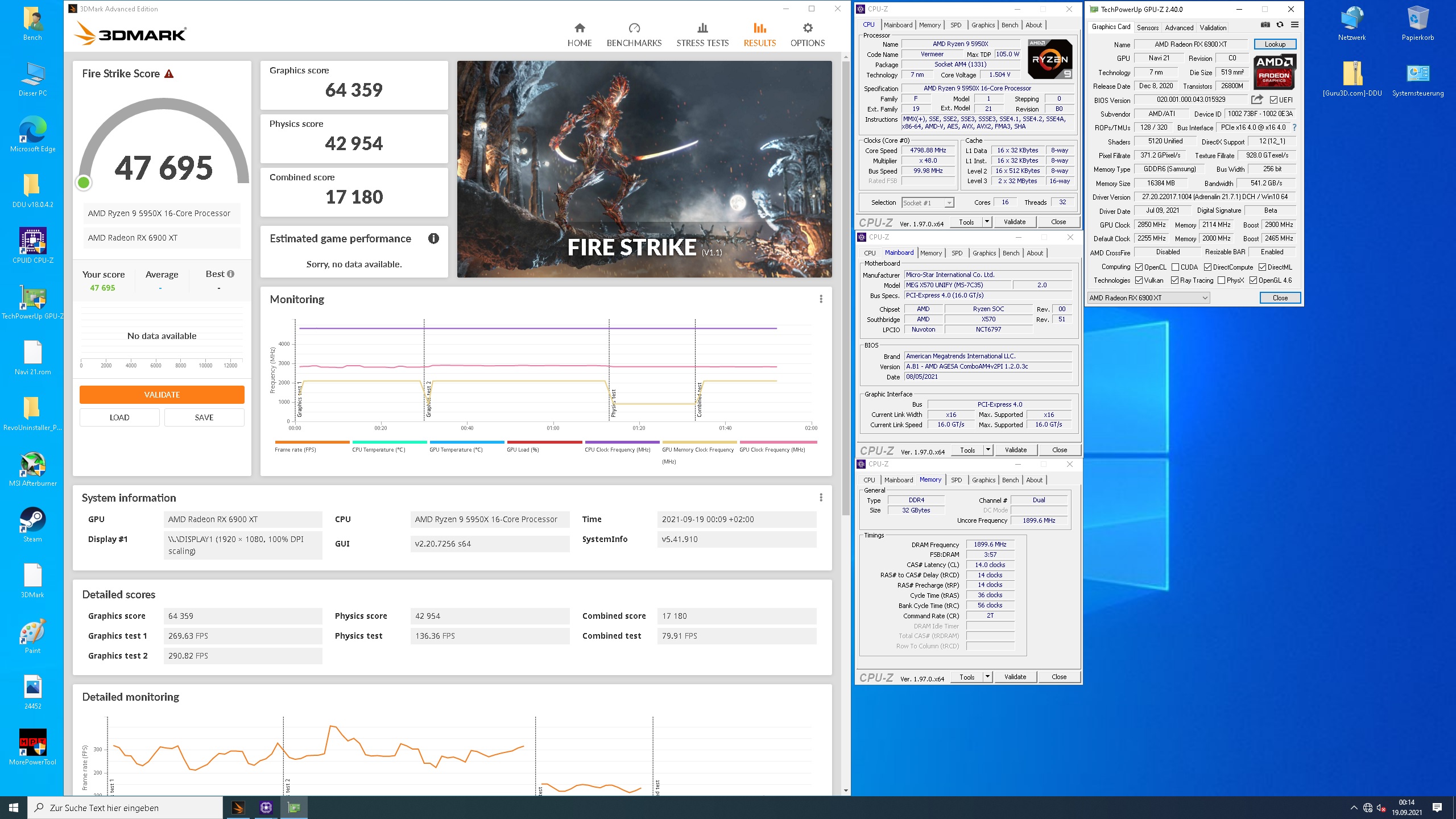
Task: Toggle the OpenGL 4.6 checkbox in GPU-Z
Action: 1253,280
